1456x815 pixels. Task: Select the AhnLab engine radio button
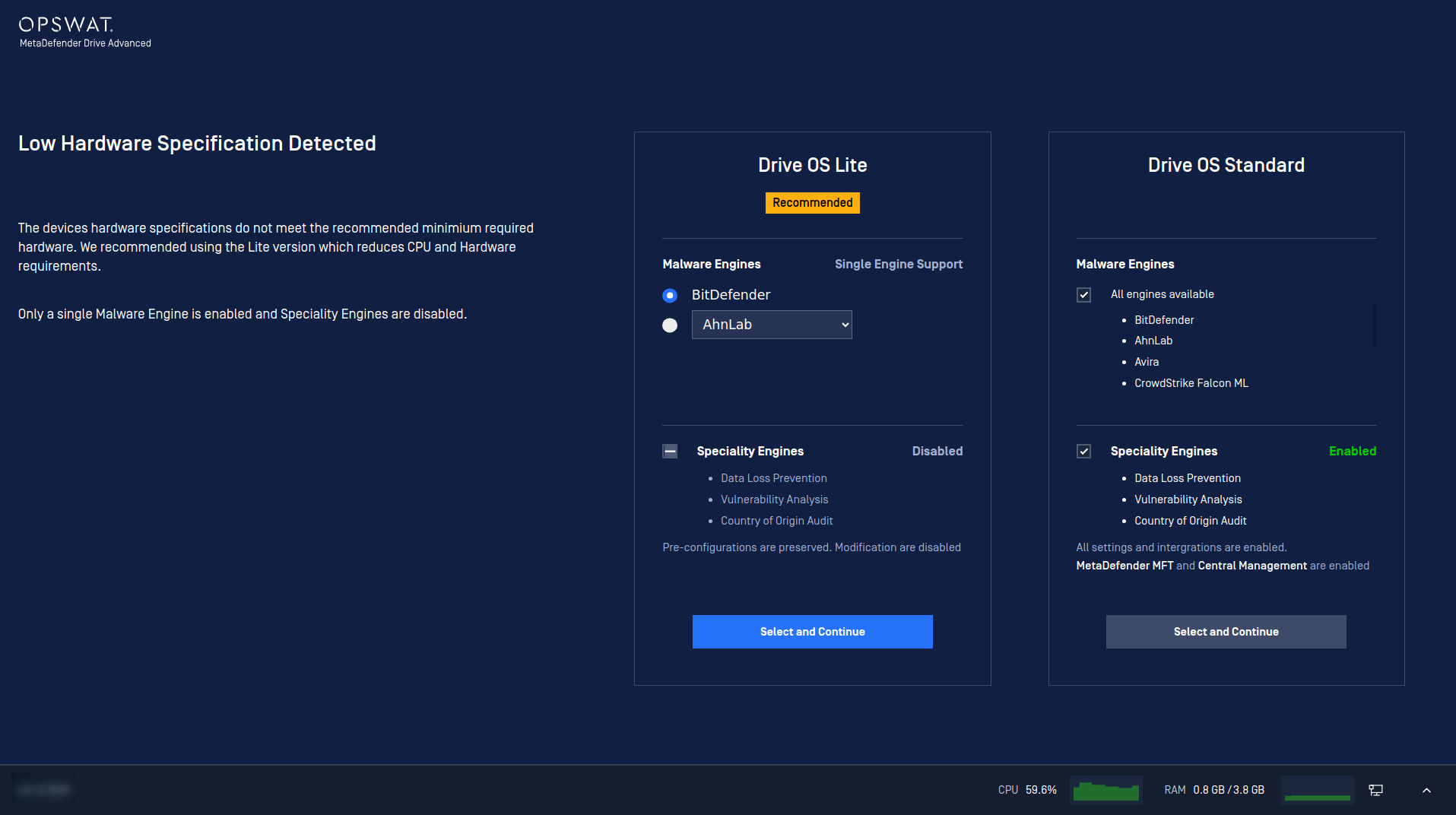tap(670, 325)
